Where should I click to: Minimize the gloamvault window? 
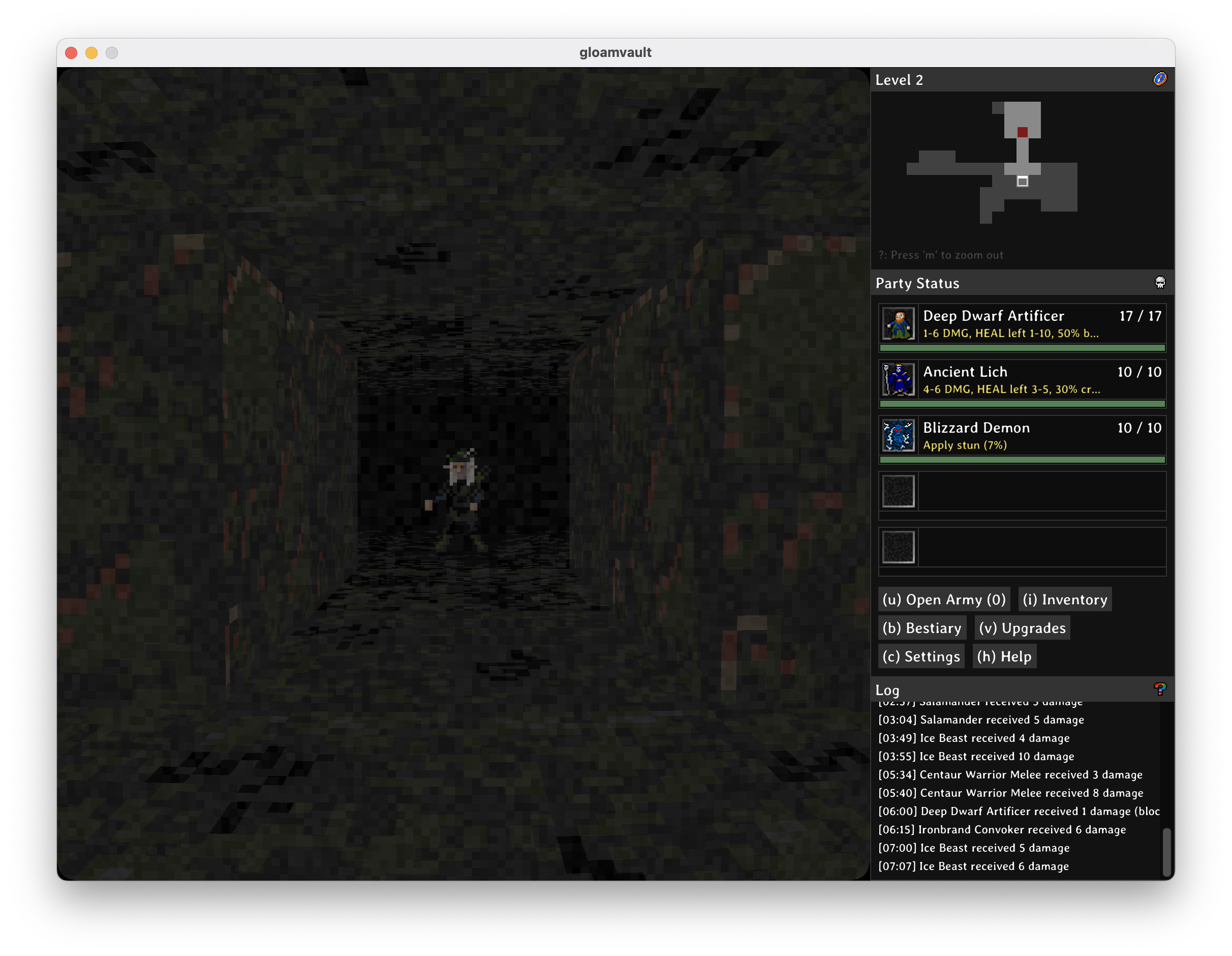coord(91,53)
